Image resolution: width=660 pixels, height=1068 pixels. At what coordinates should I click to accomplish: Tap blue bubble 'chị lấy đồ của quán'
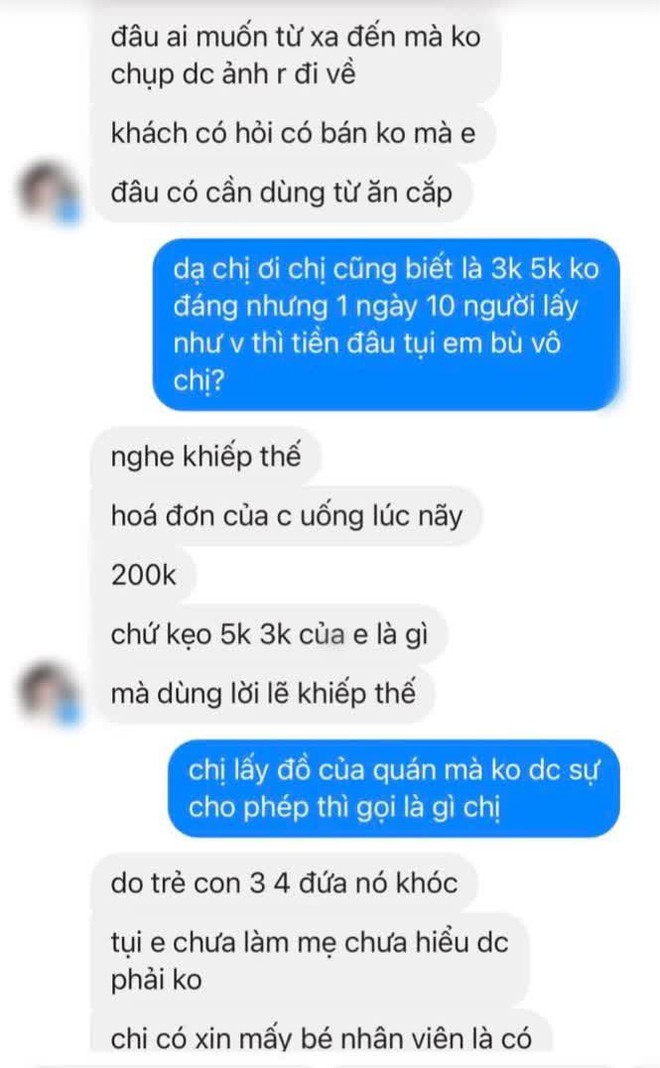click(x=394, y=789)
